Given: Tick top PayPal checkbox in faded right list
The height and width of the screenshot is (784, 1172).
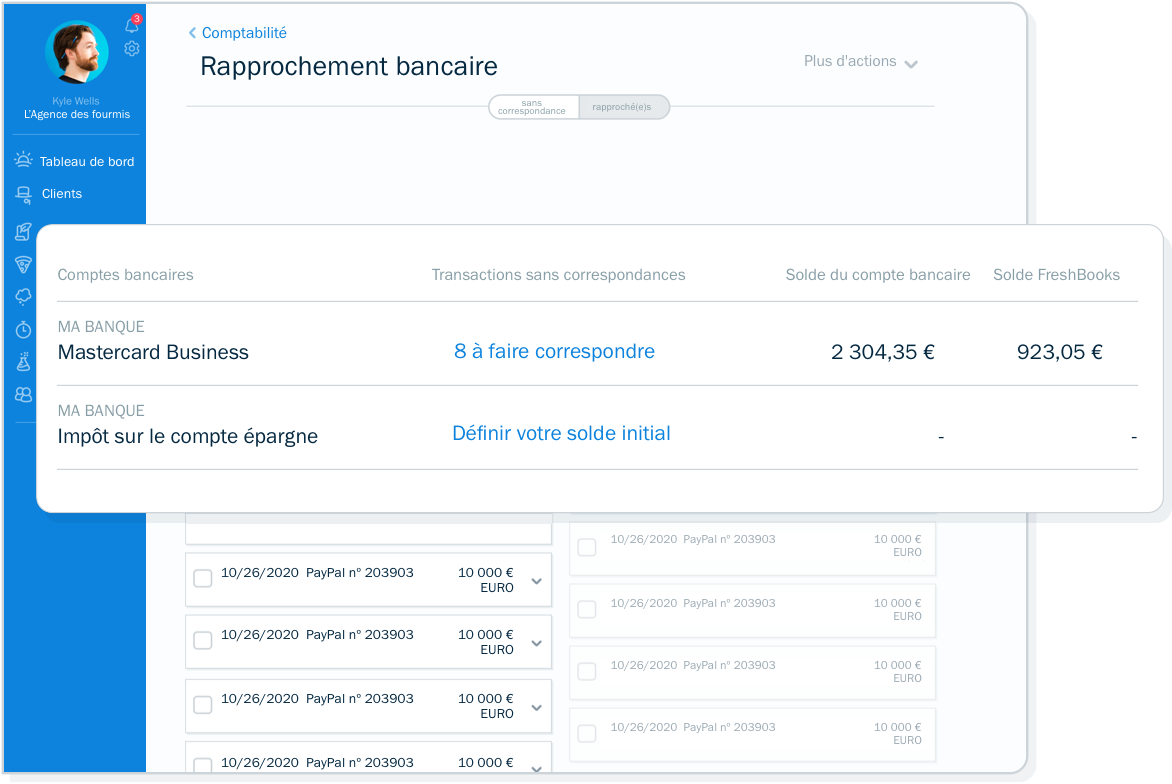Looking at the screenshot, I should [587, 547].
